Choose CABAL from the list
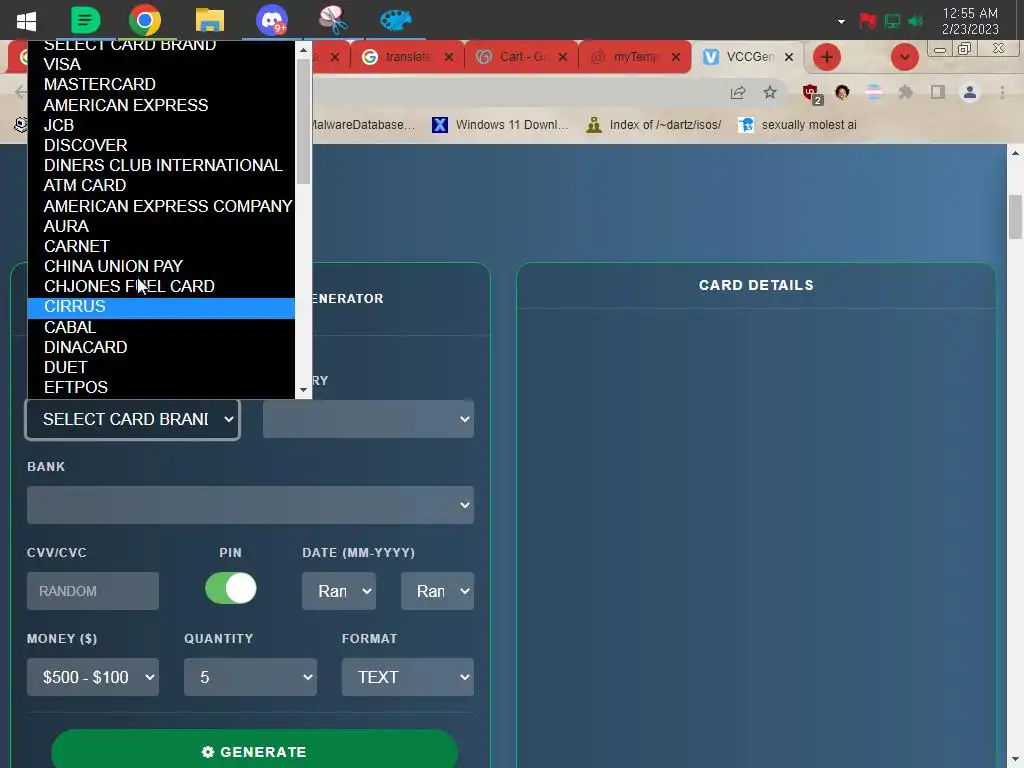 [161, 327]
